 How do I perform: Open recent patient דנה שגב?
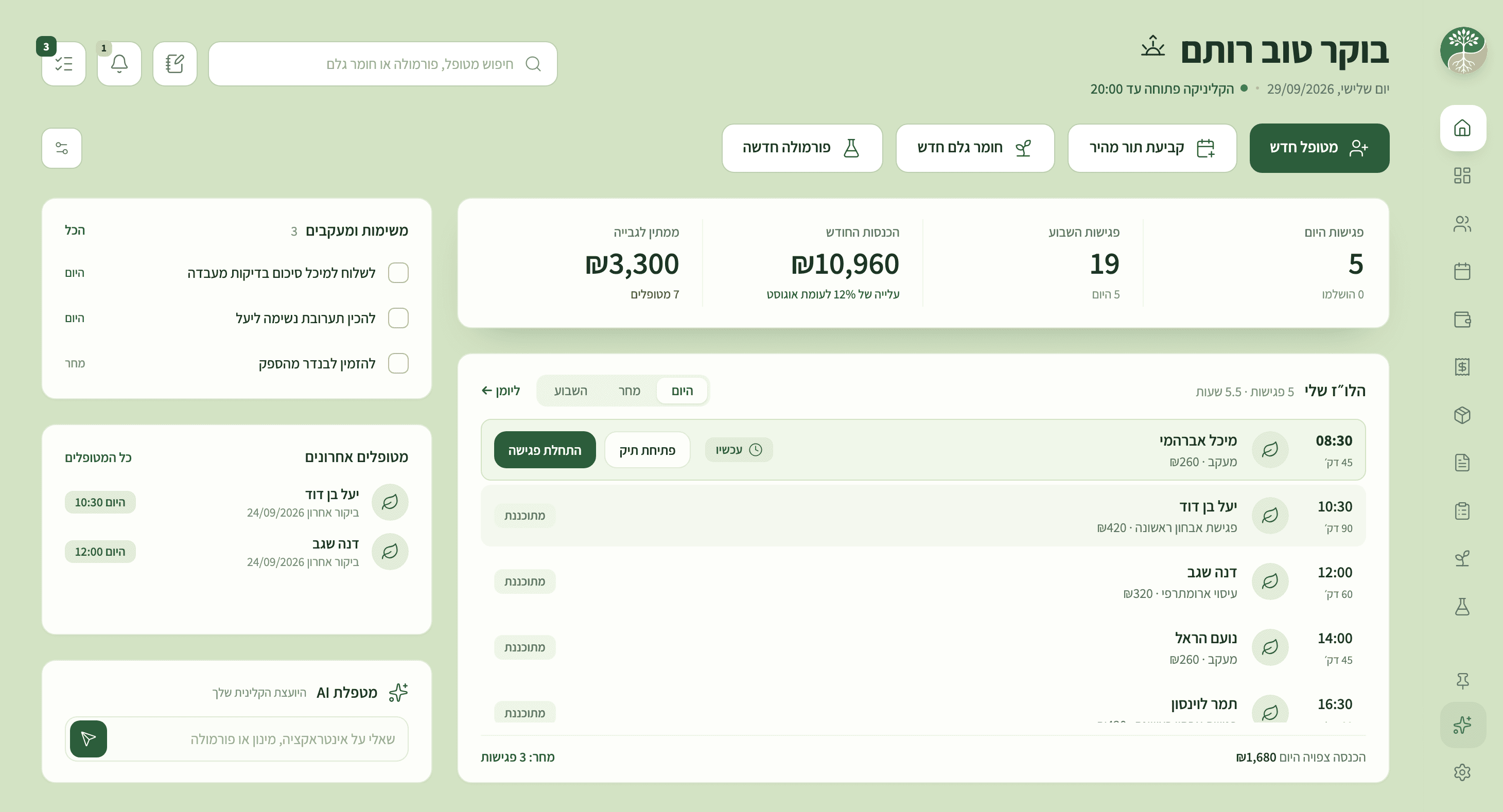tap(236, 552)
